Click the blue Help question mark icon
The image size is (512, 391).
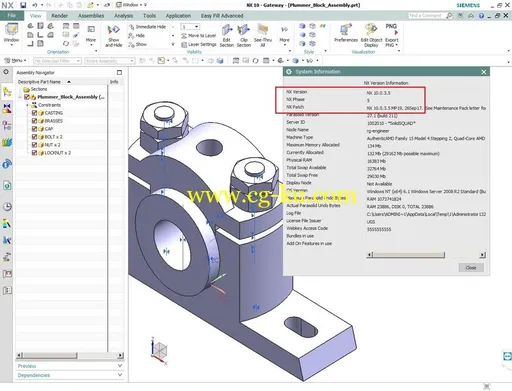pyautogui.click(x=481, y=15)
